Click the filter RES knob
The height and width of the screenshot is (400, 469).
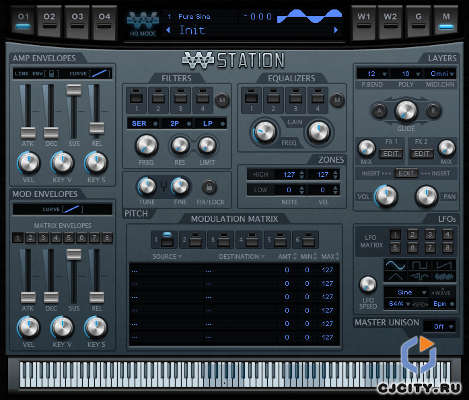(180, 145)
